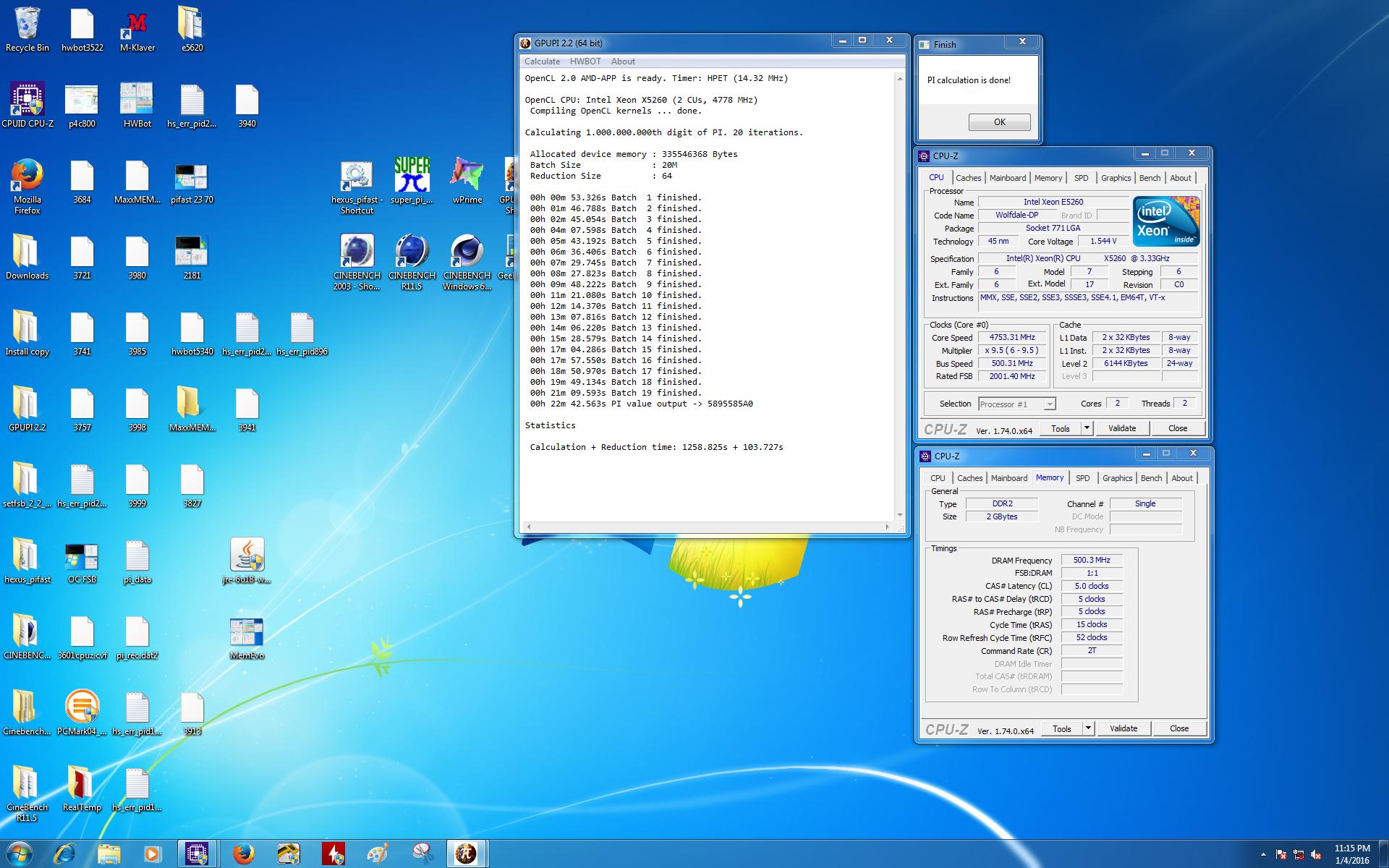Open jre-6u18 Java installer icon
1389x868 pixels.
247,561
